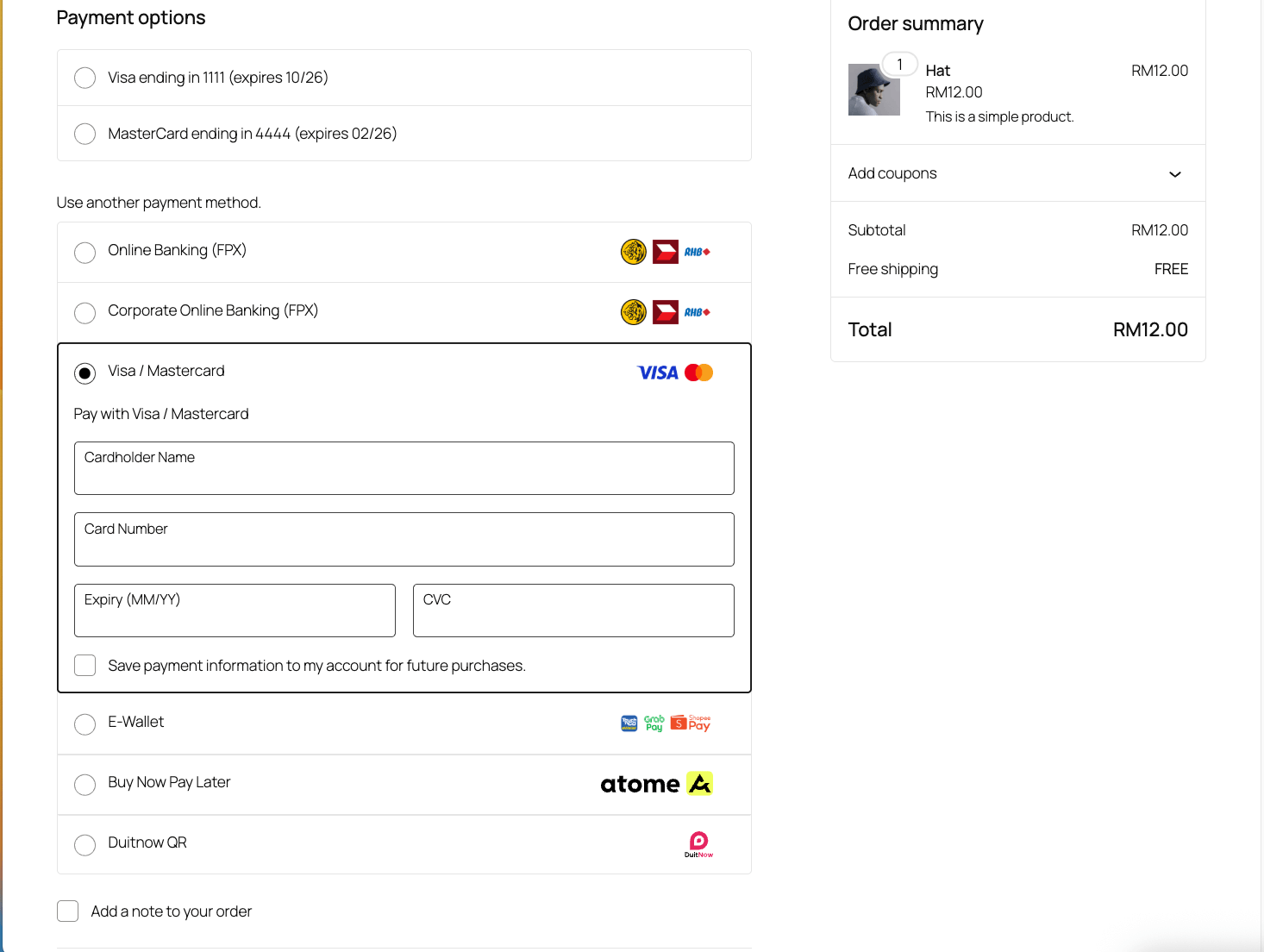Click the Visa logo icon
Screen dimensions: 1264x952
pyautogui.click(x=658, y=373)
